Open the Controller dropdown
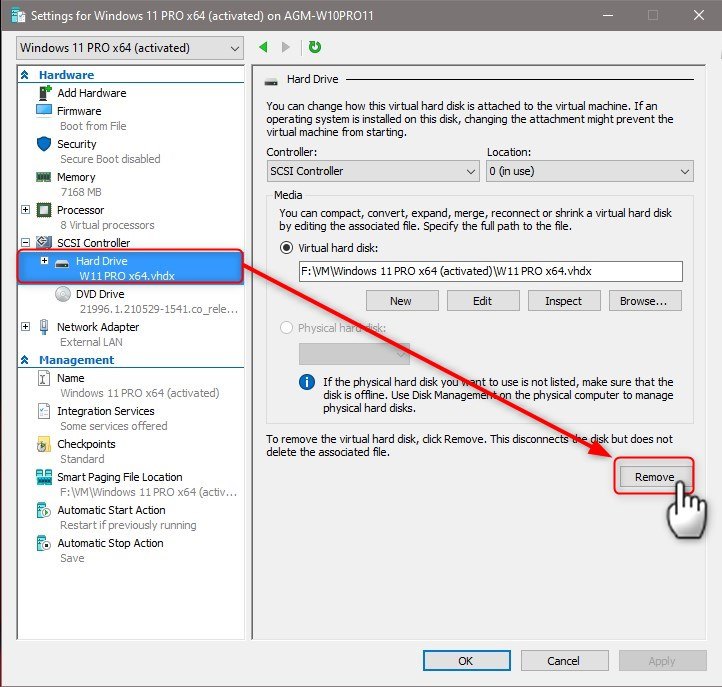Viewport: 722px width, 687px height. click(x=373, y=171)
